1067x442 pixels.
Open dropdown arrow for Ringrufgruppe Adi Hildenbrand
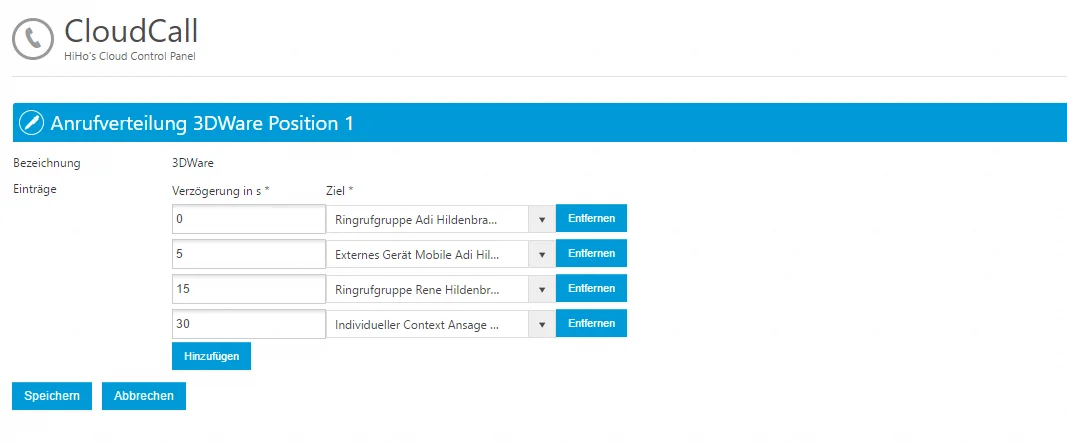(542, 219)
